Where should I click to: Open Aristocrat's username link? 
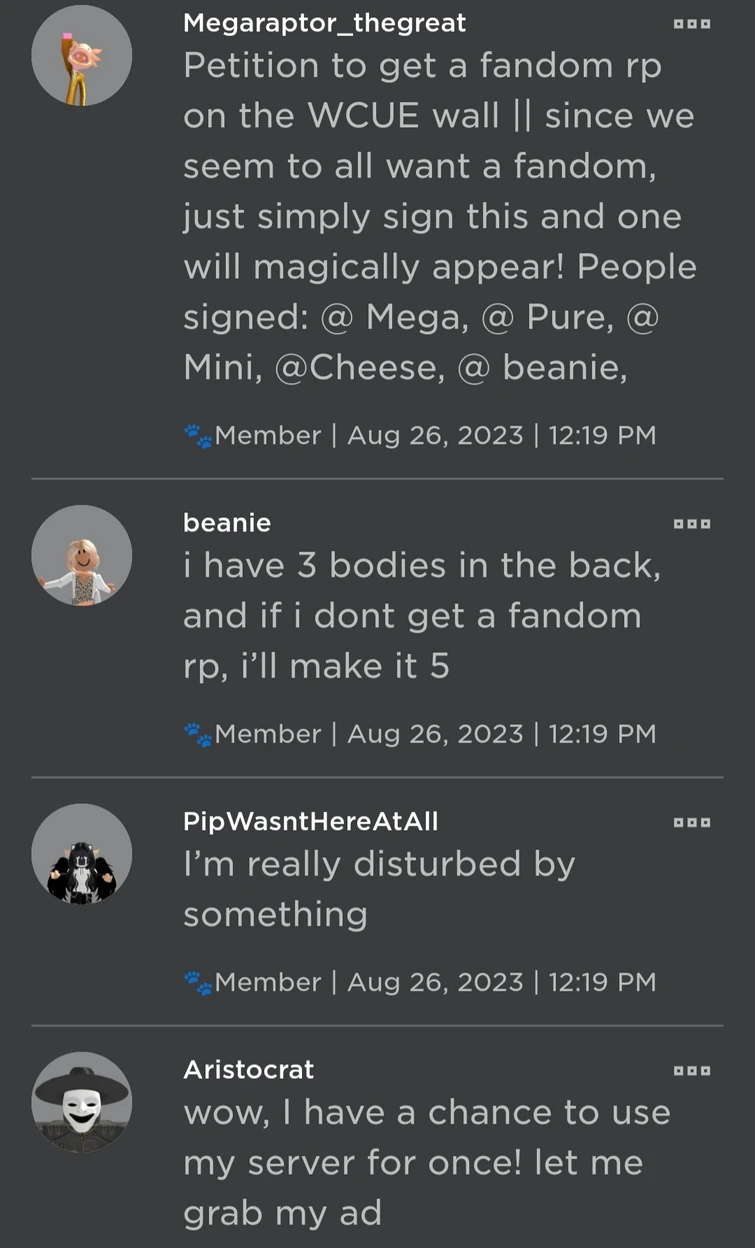coord(248,1069)
